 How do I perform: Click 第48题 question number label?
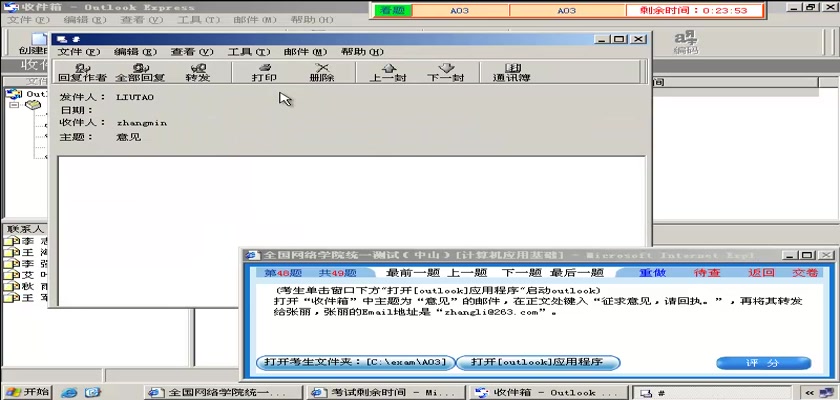(284, 273)
